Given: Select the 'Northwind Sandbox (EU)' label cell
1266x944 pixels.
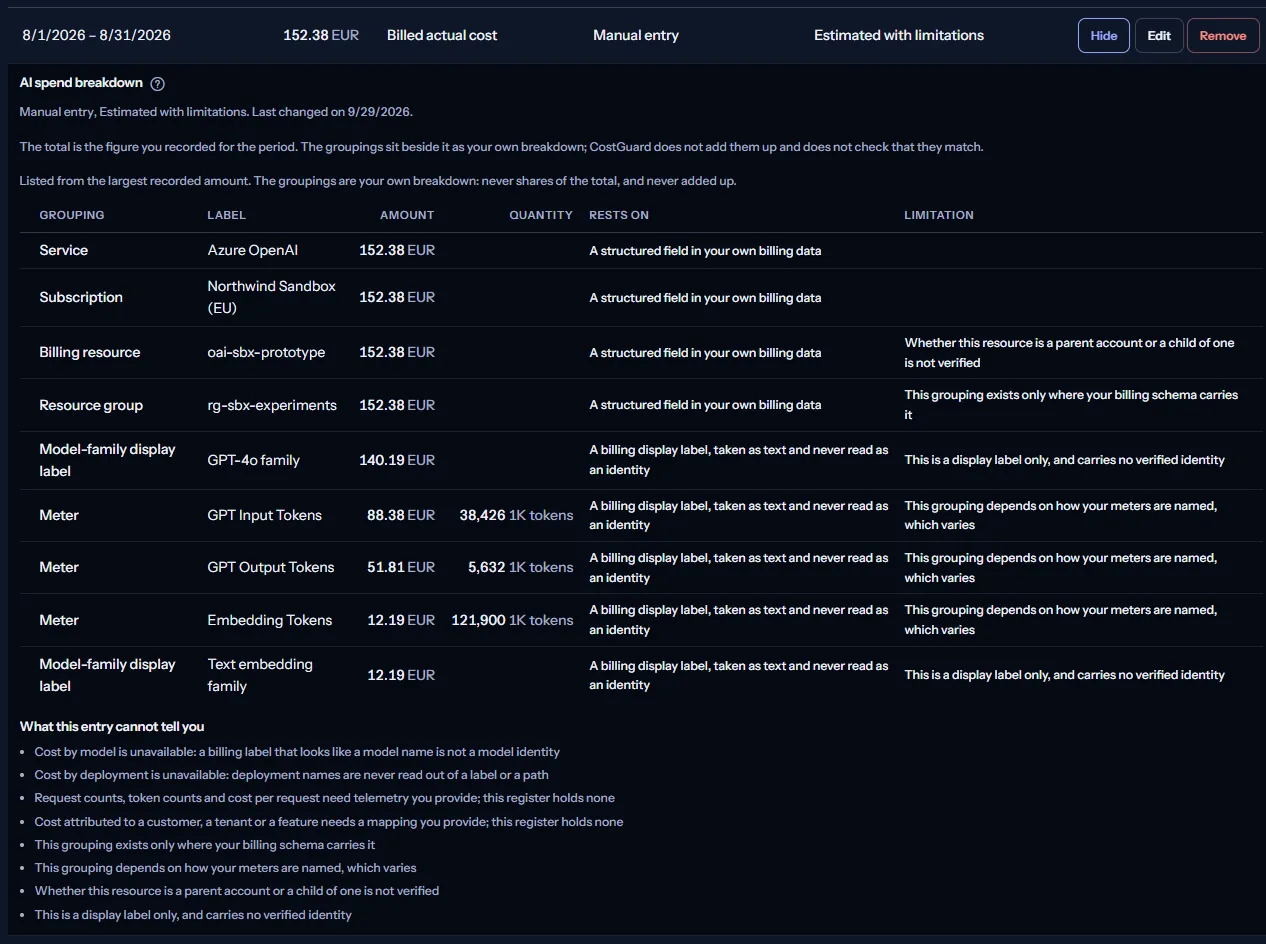Looking at the screenshot, I should point(272,297).
